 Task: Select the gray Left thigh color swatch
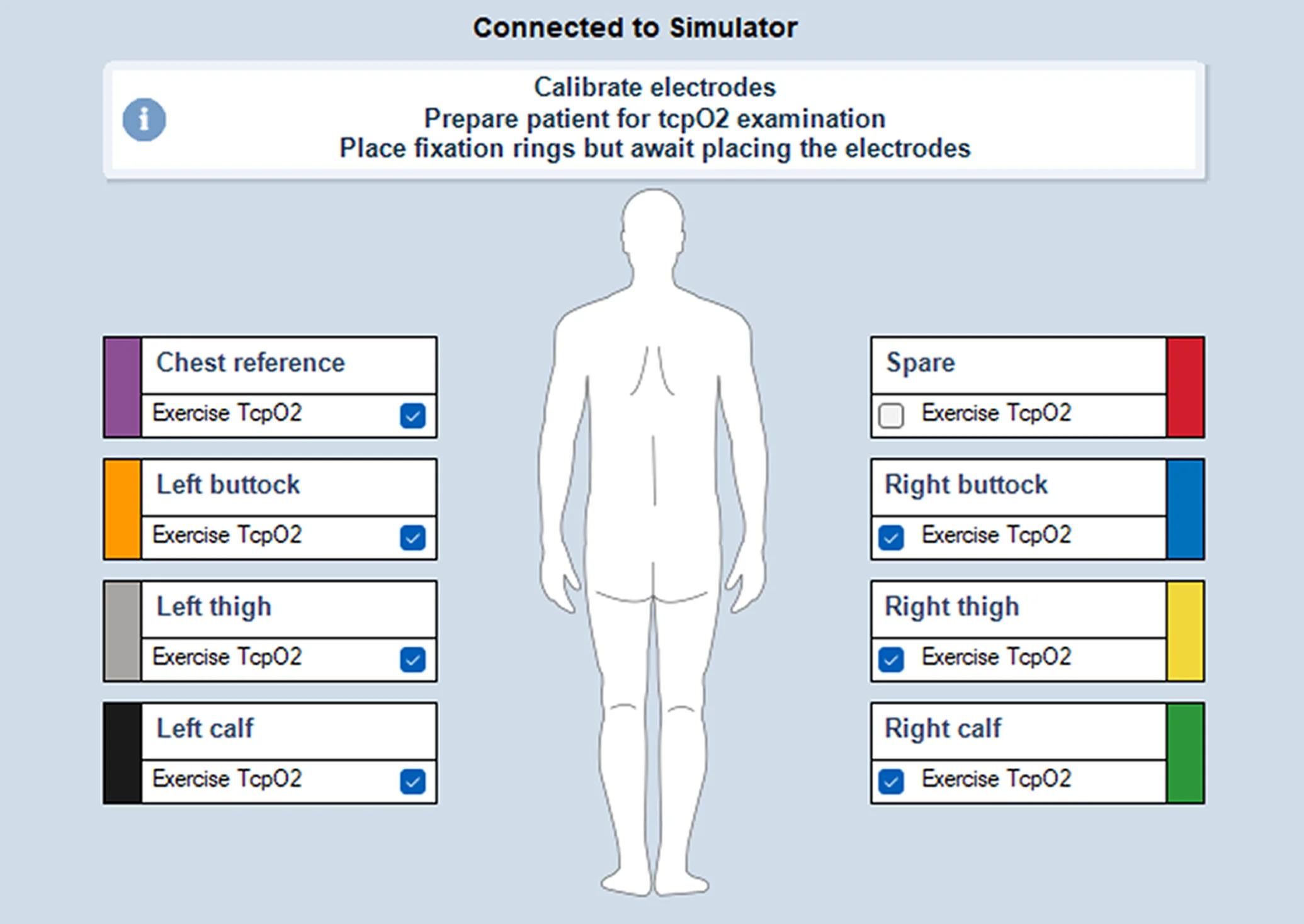click(x=122, y=631)
